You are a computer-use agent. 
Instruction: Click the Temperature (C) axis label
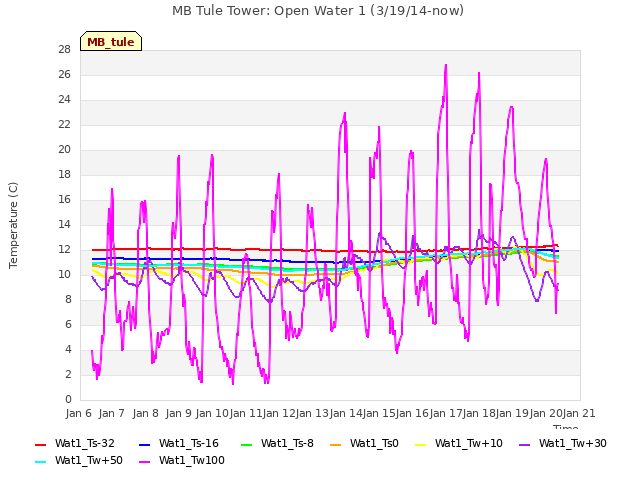13,225
